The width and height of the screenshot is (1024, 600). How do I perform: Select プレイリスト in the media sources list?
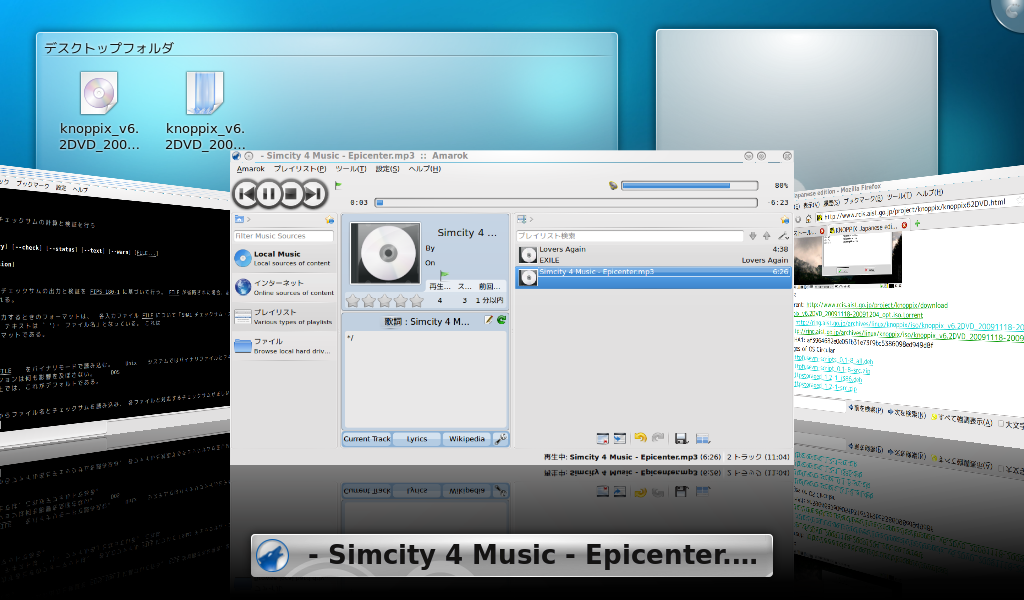[284, 317]
